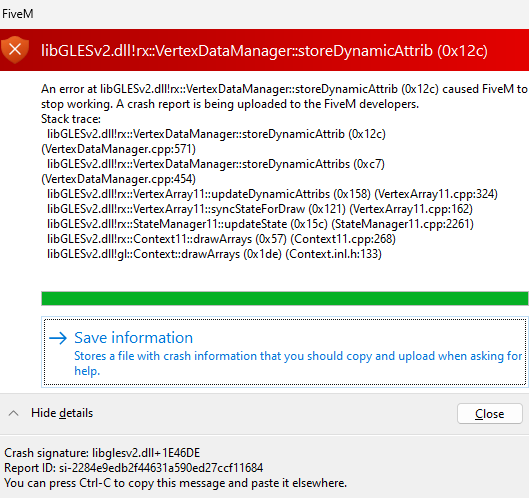The height and width of the screenshot is (498, 529).
Task: Click the blue Save information arrow icon
Action: [x=58, y=338]
